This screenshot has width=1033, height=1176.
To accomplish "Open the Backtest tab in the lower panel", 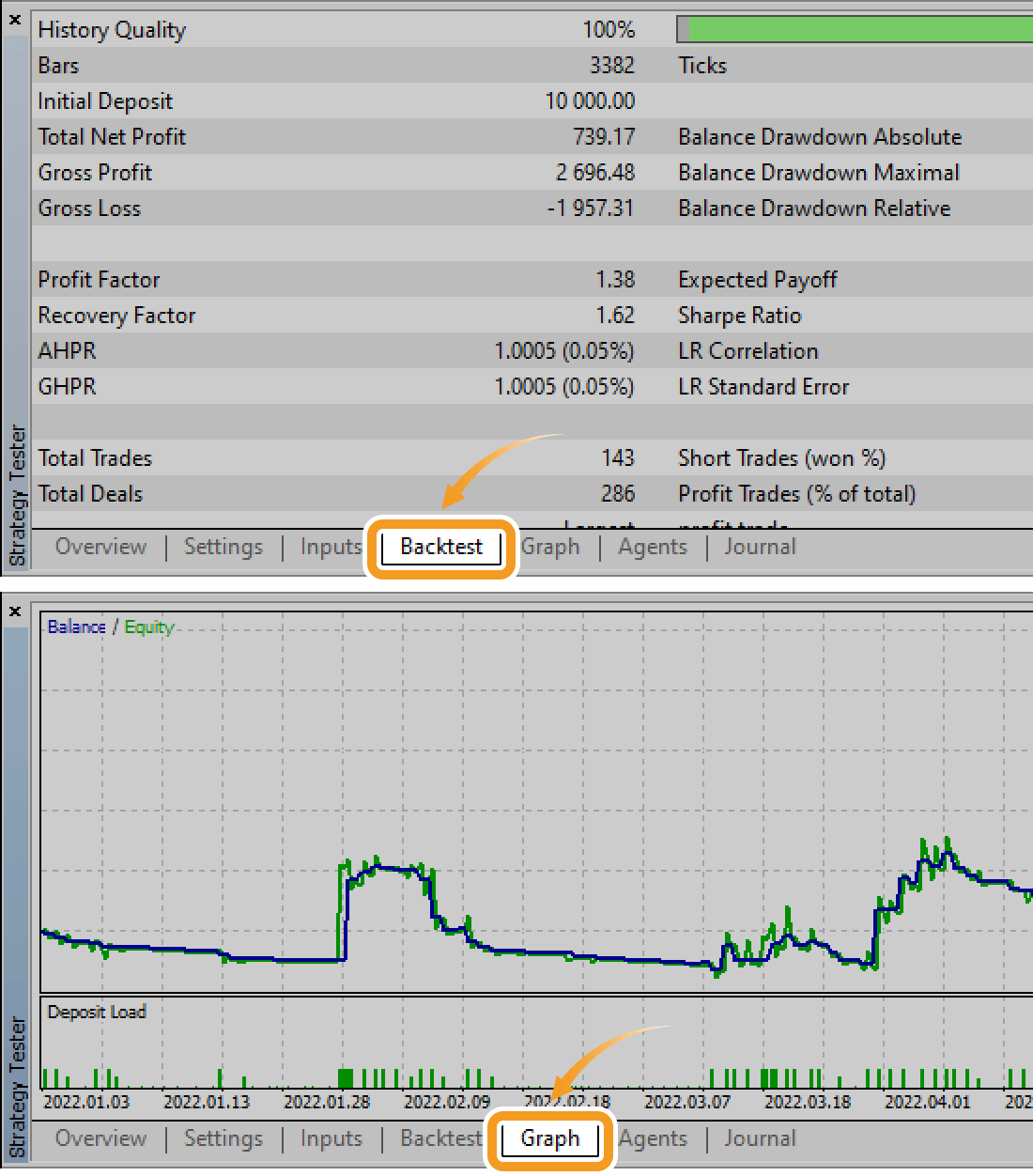I will (439, 1138).
